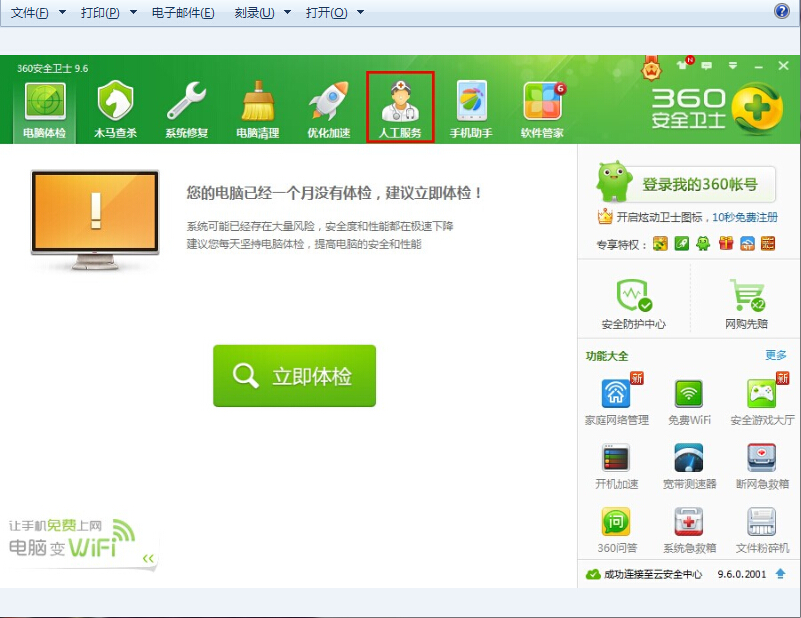The width and height of the screenshot is (801, 618).
Task: Expand the 打印(P) dropdown arrow
Action: [x=132, y=13]
